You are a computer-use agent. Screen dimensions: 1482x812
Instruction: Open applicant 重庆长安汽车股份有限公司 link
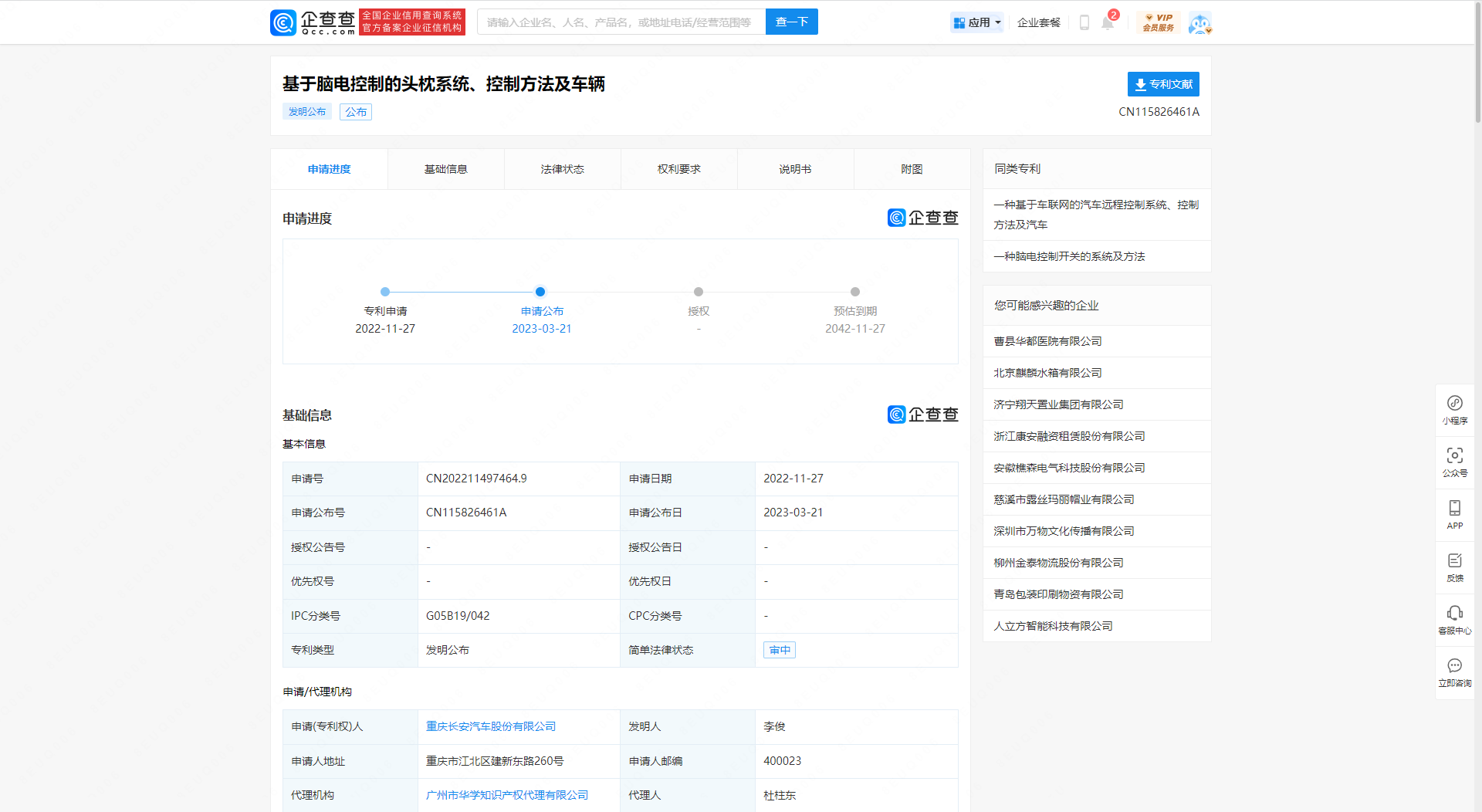tap(491, 726)
